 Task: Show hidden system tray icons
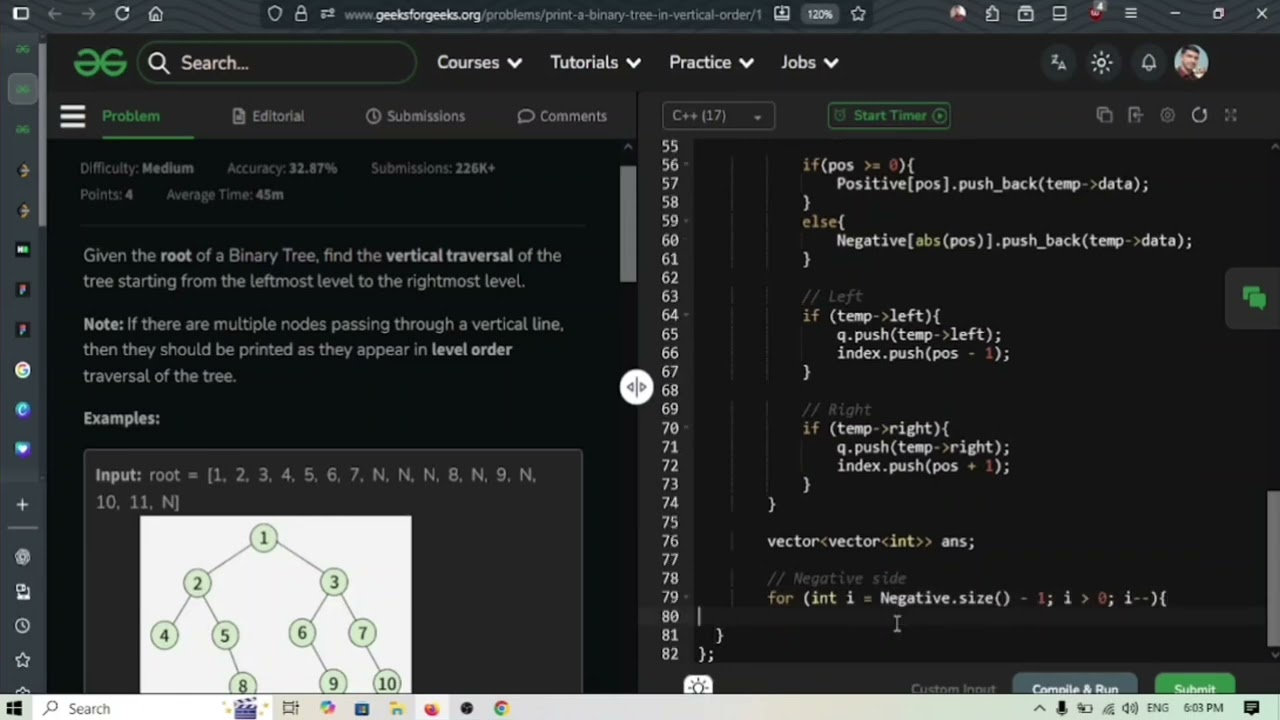[1039, 708]
